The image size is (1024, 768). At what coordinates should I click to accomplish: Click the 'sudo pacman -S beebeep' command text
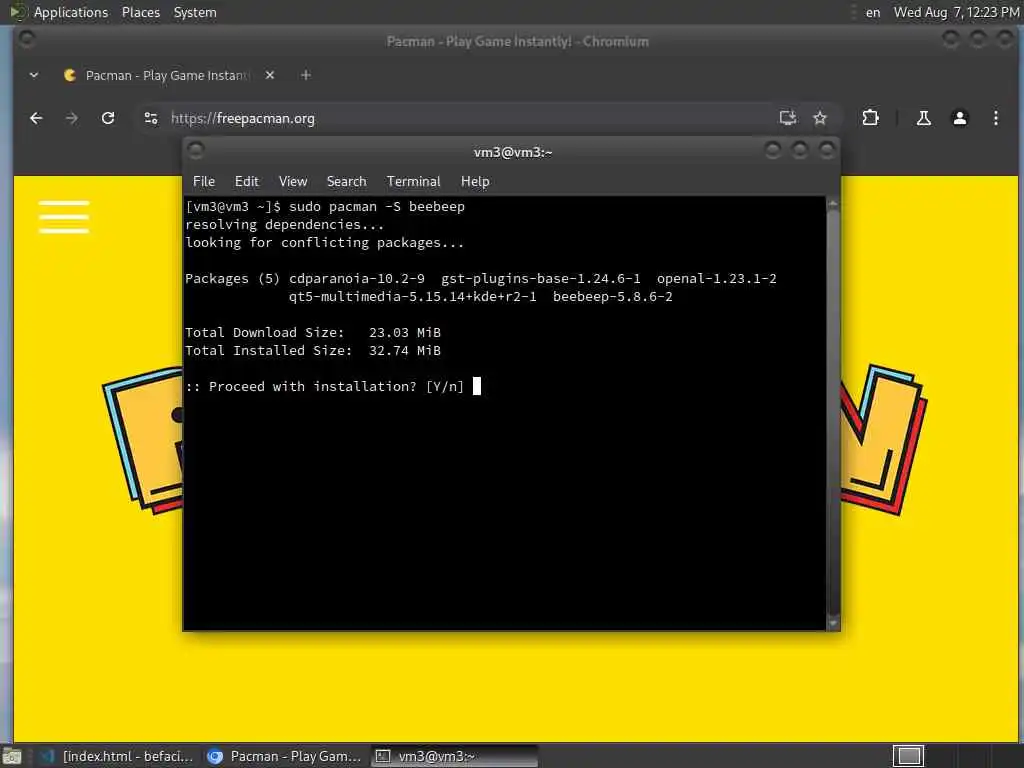pos(377,207)
